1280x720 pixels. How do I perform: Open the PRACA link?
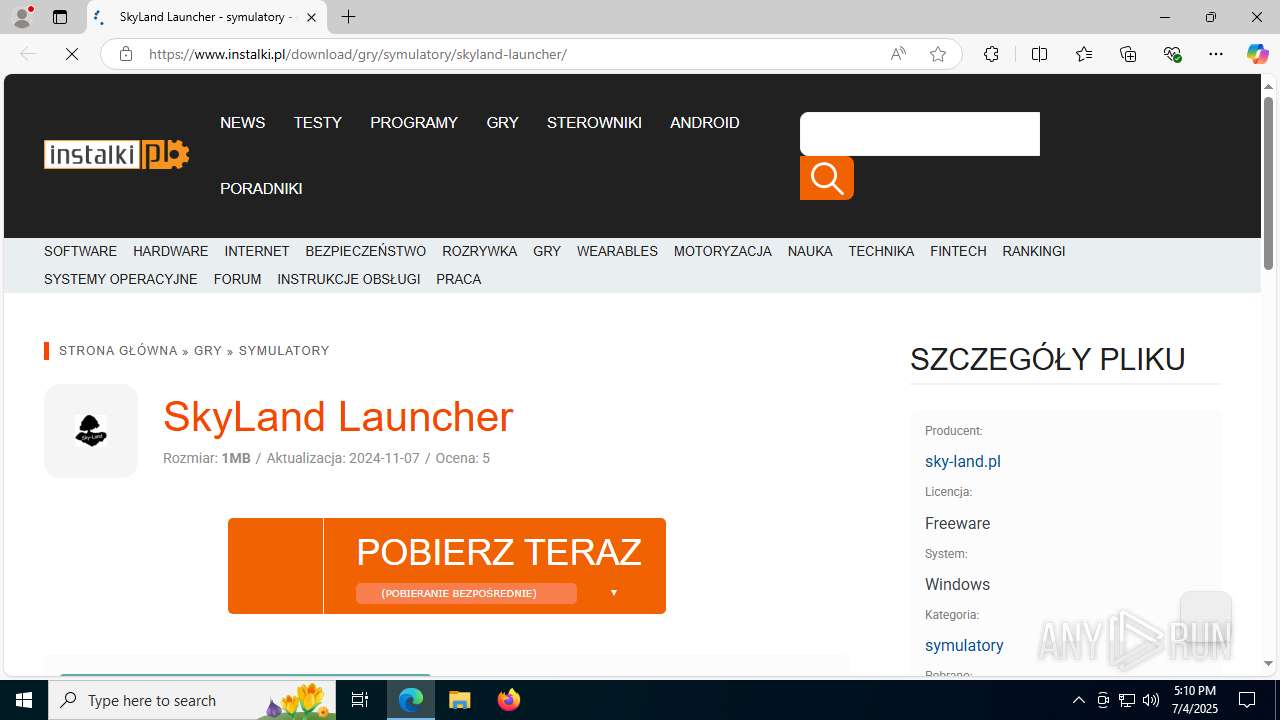pos(459,279)
